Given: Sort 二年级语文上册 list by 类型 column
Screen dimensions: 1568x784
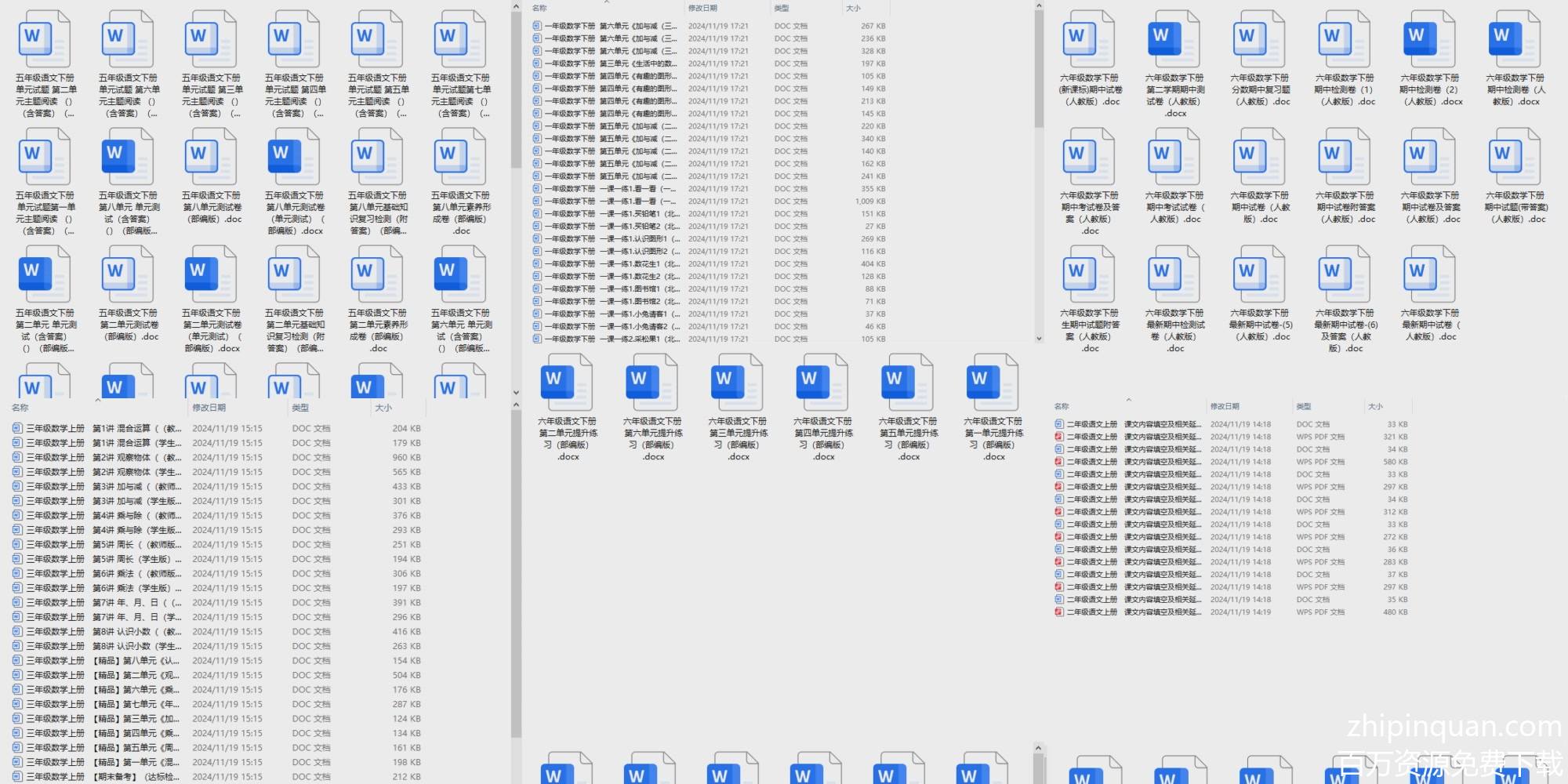Looking at the screenshot, I should tap(1303, 406).
